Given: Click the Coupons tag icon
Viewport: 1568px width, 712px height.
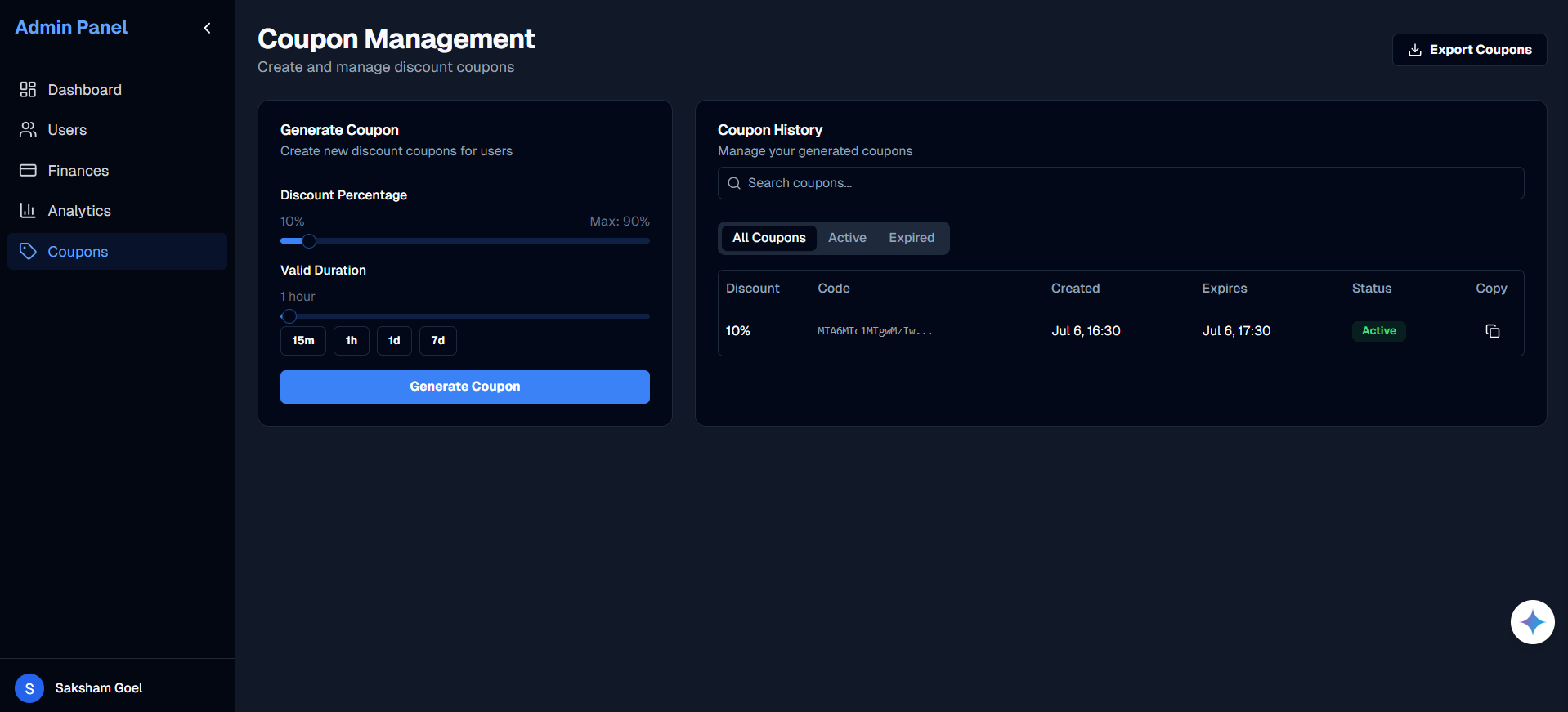Looking at the screenshot, I should [x=28, y=251].
